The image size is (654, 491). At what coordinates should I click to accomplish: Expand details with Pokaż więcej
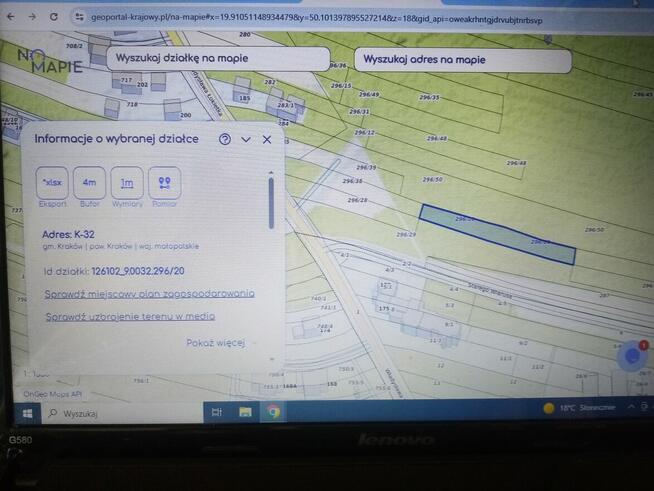pyautogui.click(x=215, y=342)
